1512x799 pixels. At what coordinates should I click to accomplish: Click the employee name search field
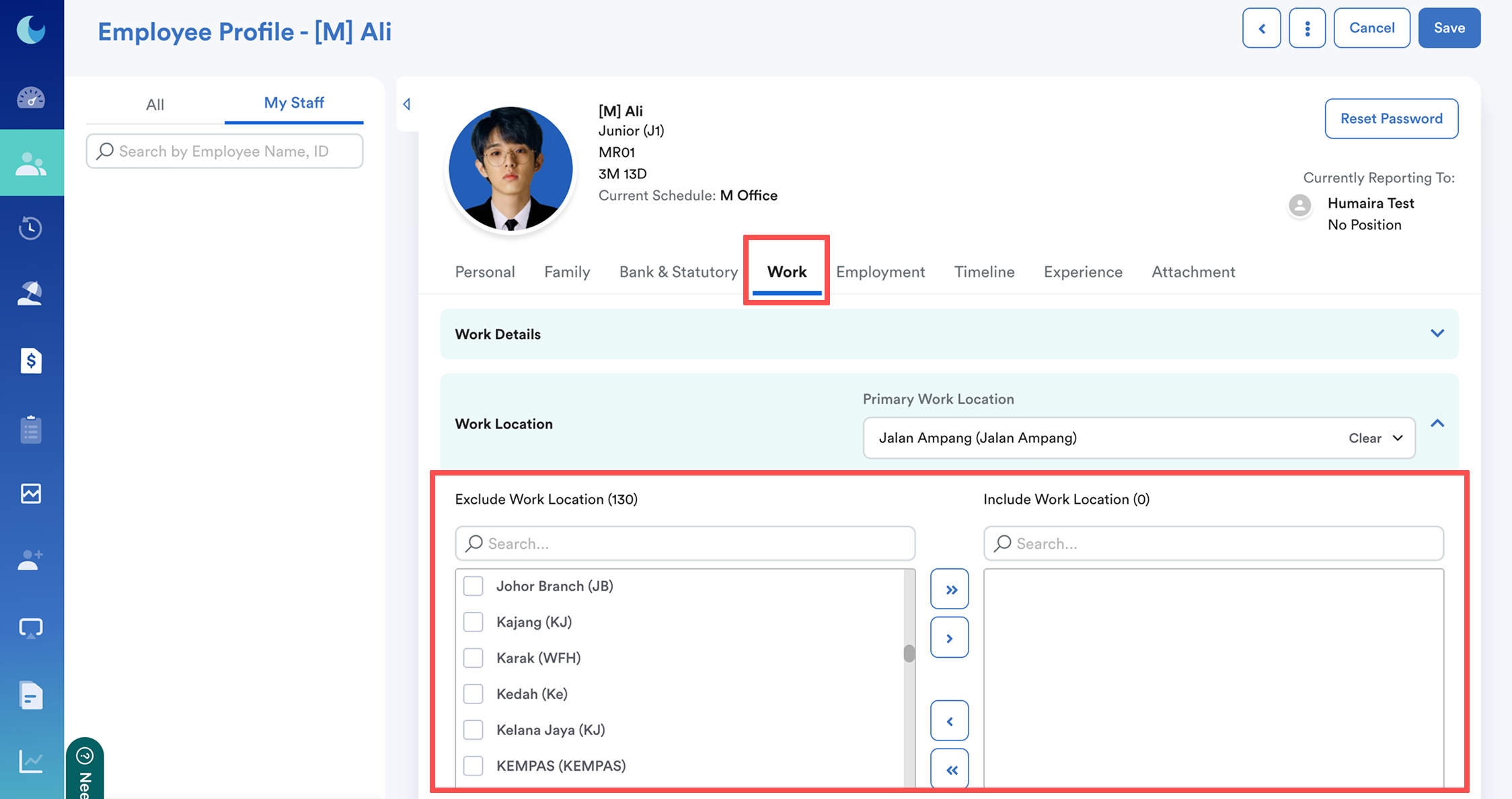click(x=225, y=151)
